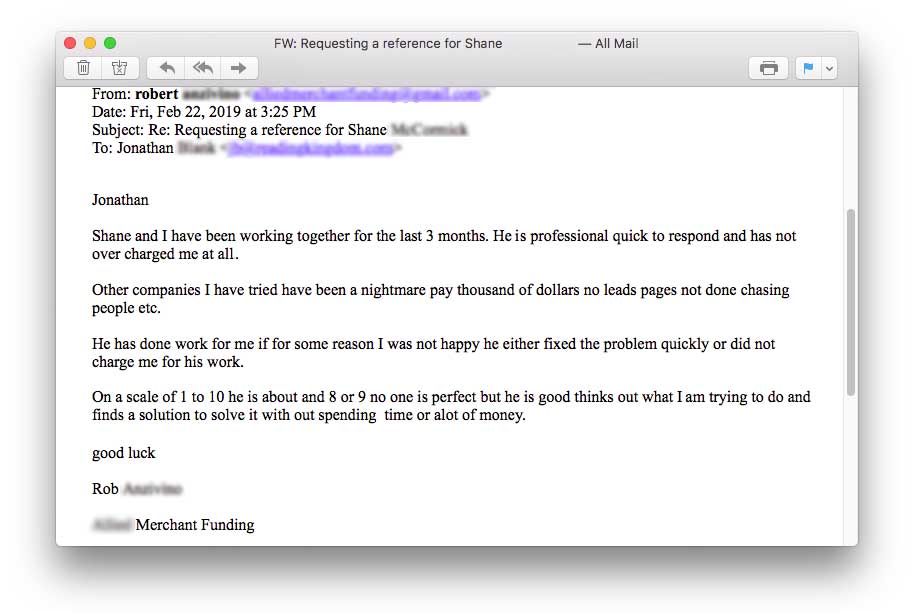The height and width of the screenshot is (613, 914).
Task: Click the Reply All double-arrow icon
Action: [203, 68]
